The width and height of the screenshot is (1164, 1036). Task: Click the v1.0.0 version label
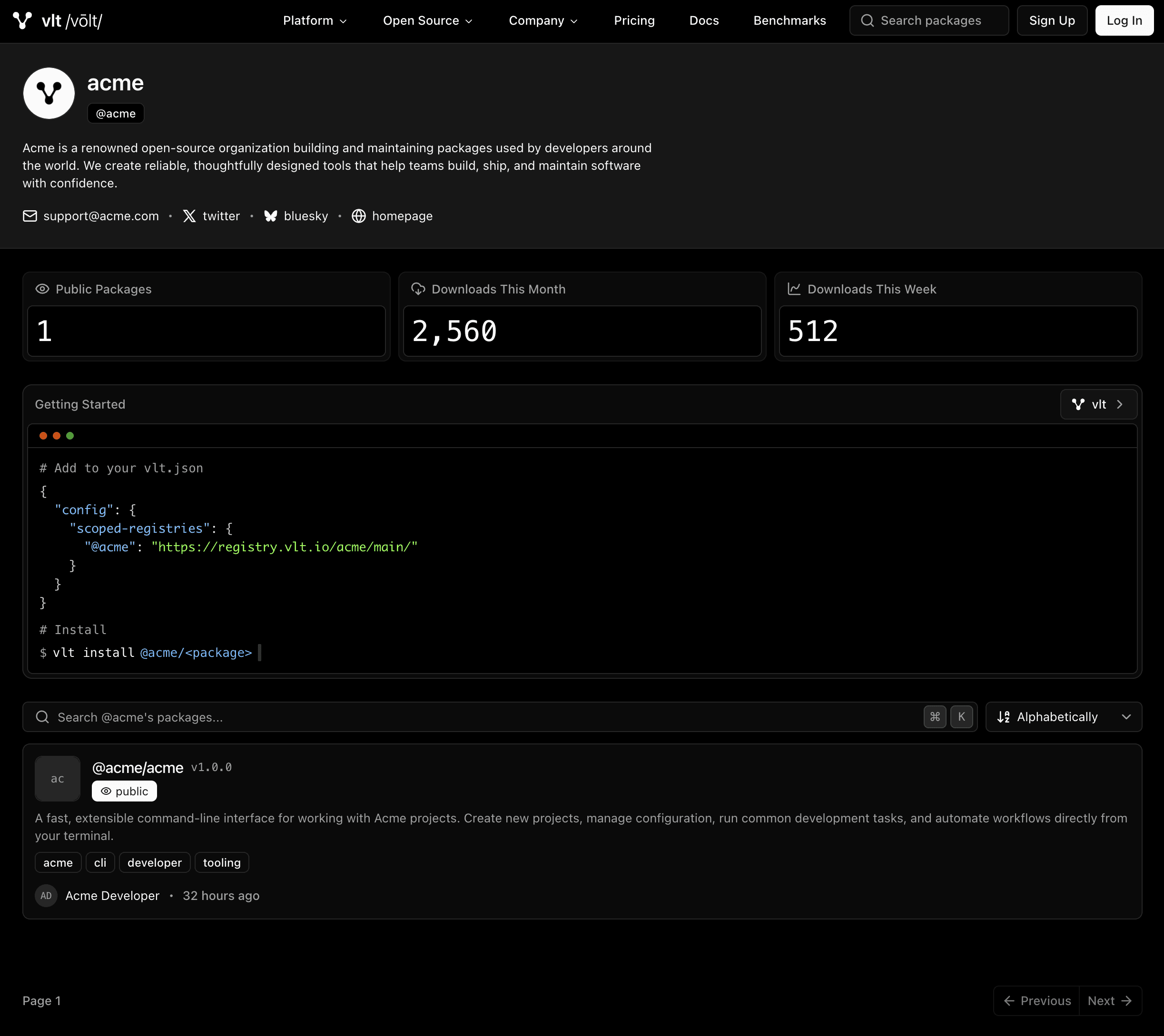pos(211,767)
